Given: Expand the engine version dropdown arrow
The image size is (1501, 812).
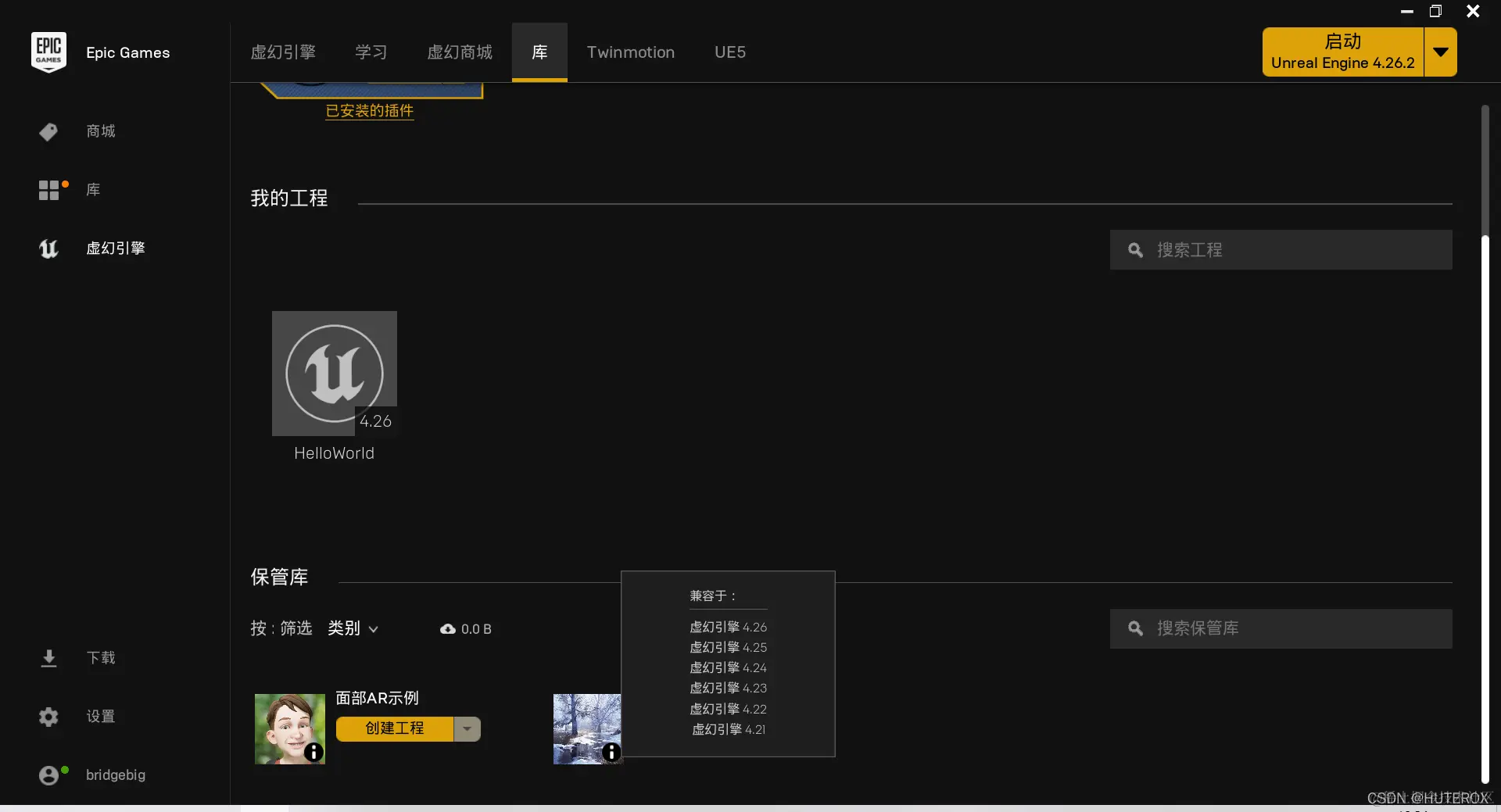Looking at the screenshot, I should tap(1441, 52).
